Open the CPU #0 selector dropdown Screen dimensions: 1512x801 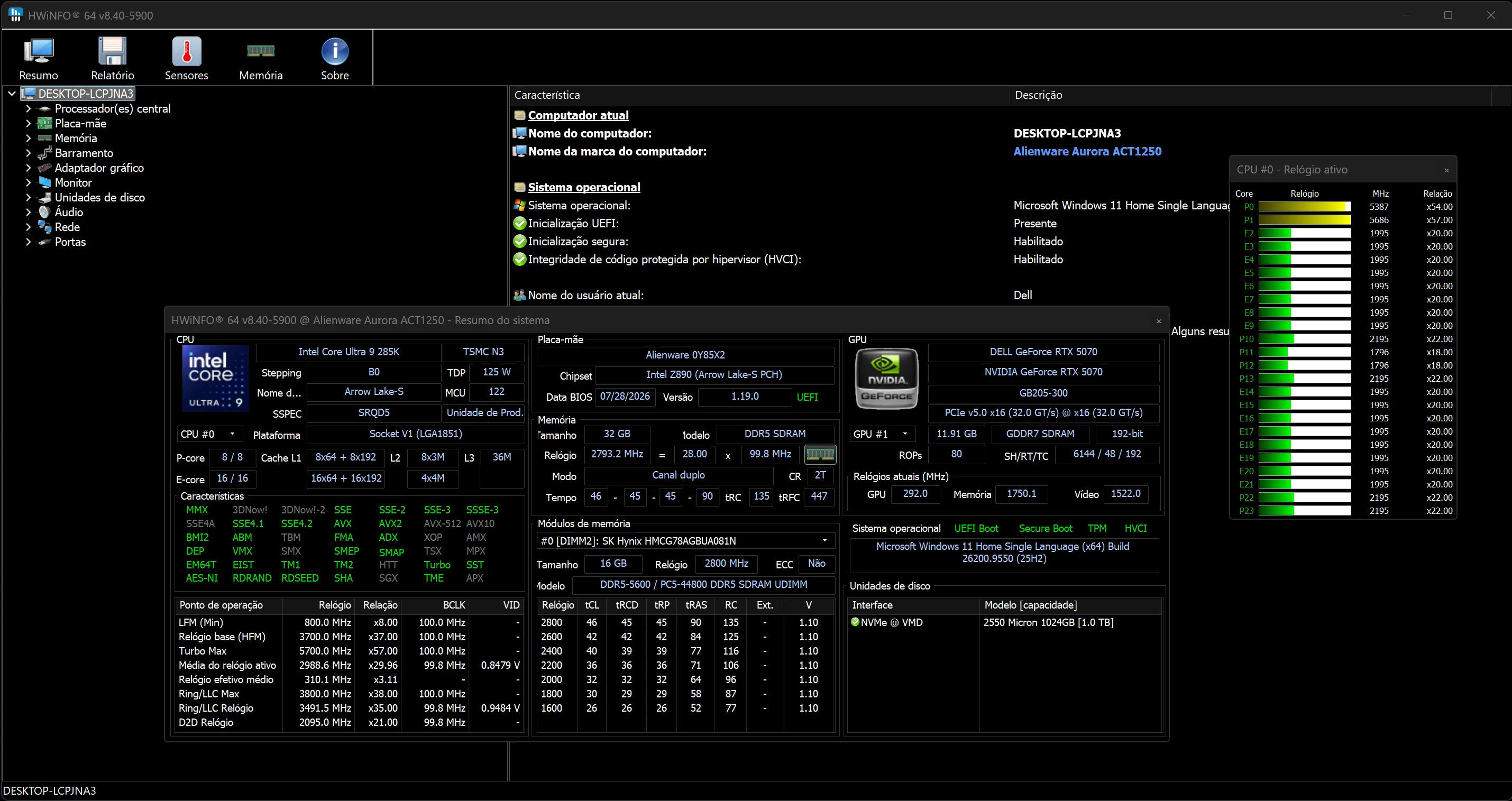coord(209,434)
